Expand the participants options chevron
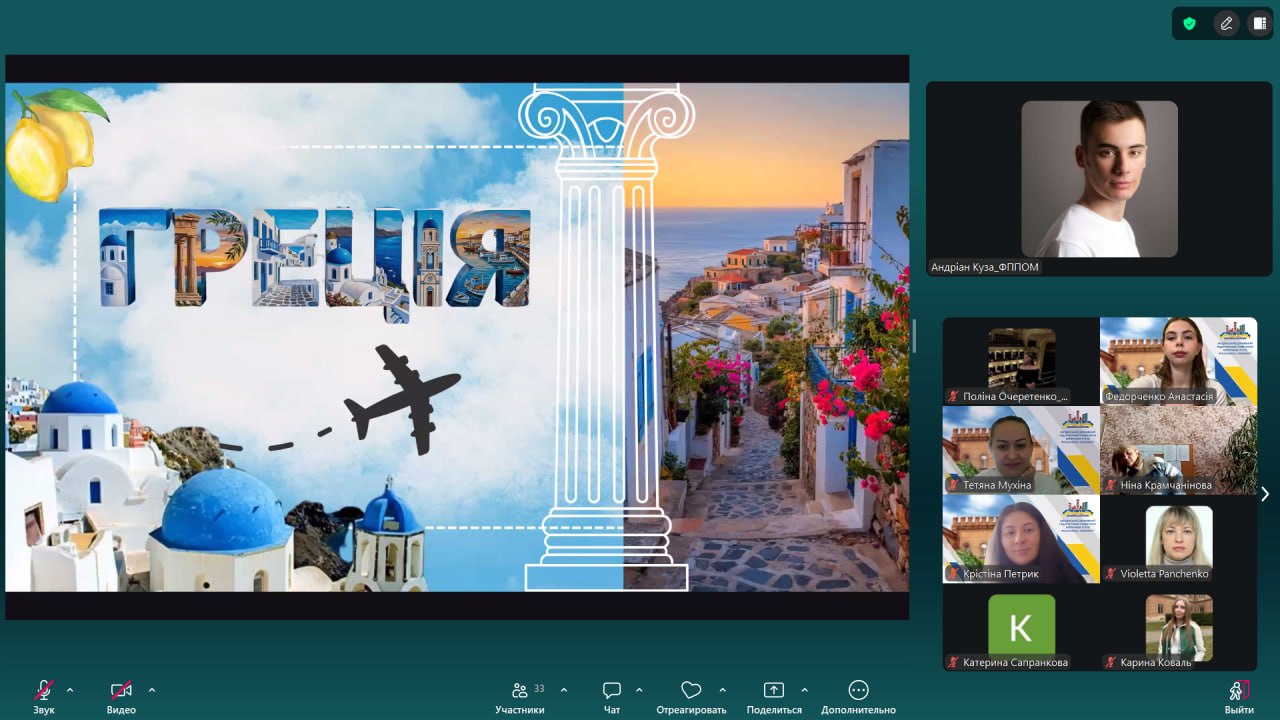The image size is (1280, 720). coord(564,690)
